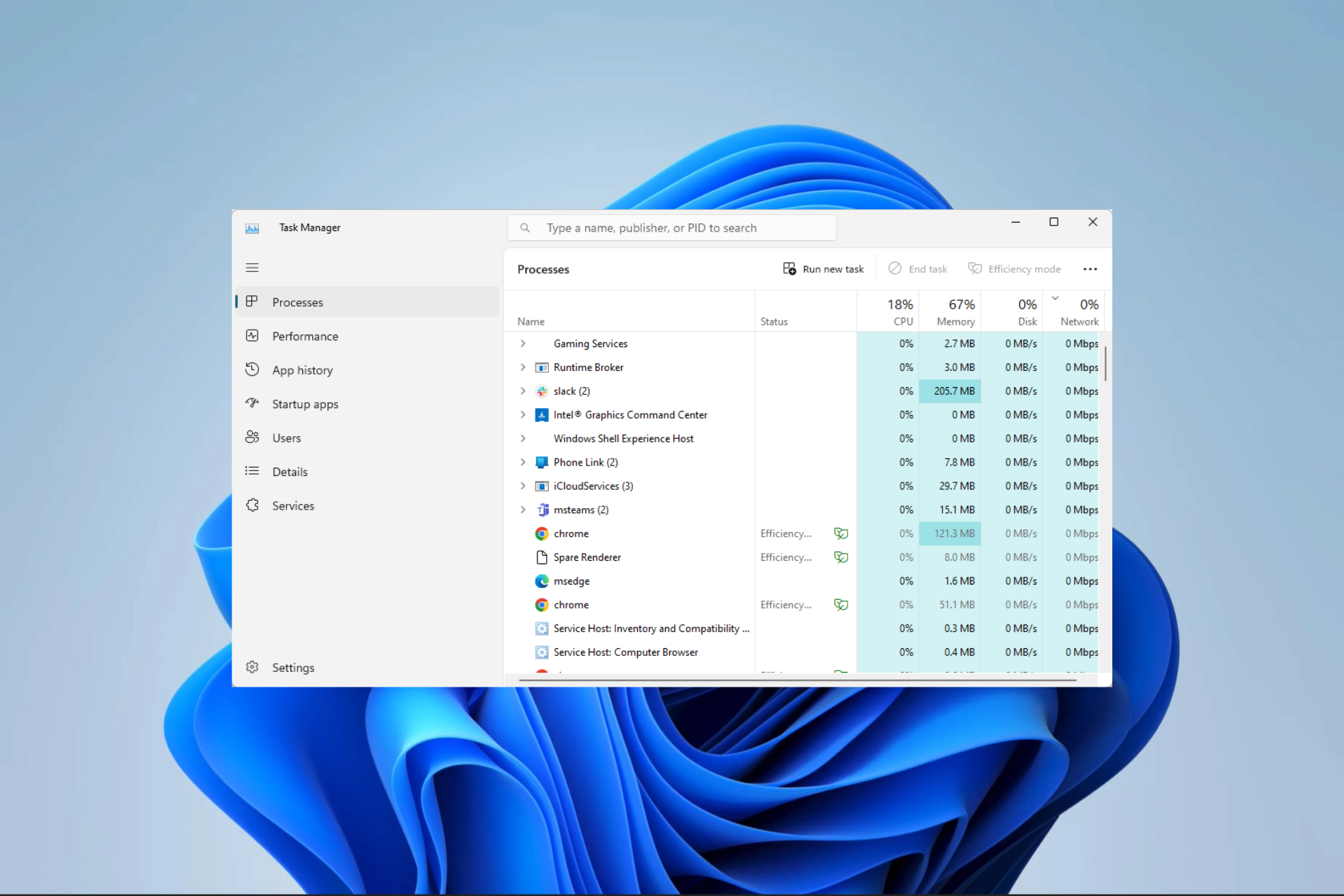
Task: Open Settings at sidebar bottom
Action: coord(367,667)
